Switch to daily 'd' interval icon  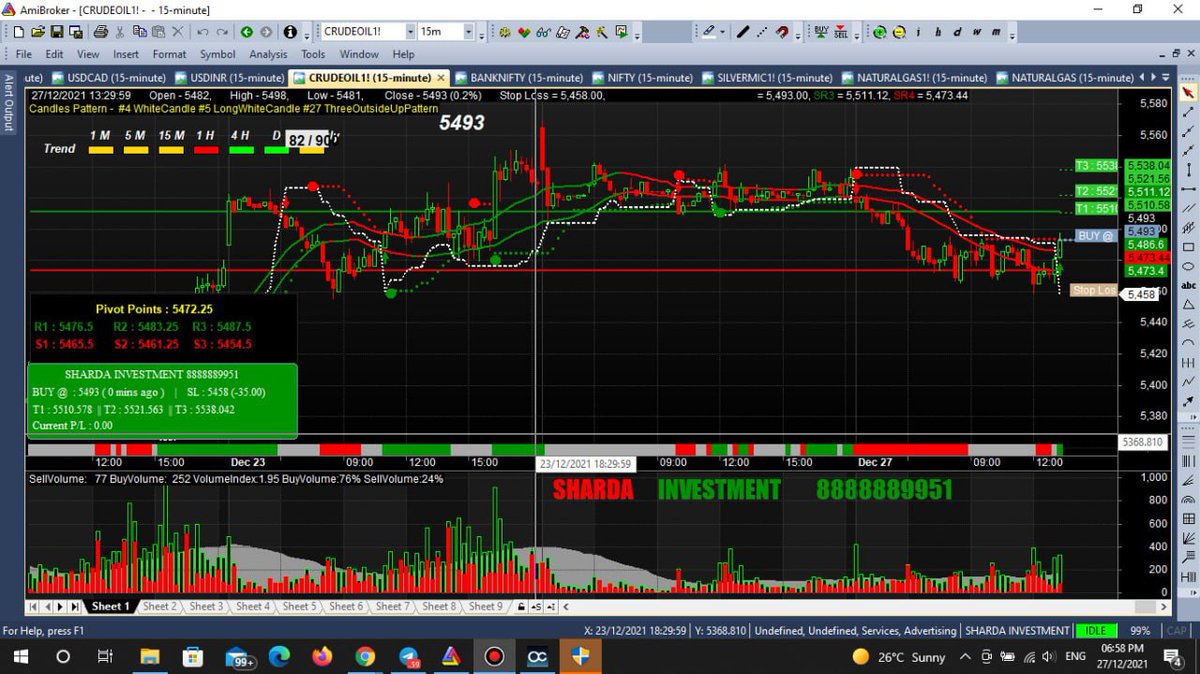click(957, 32)
